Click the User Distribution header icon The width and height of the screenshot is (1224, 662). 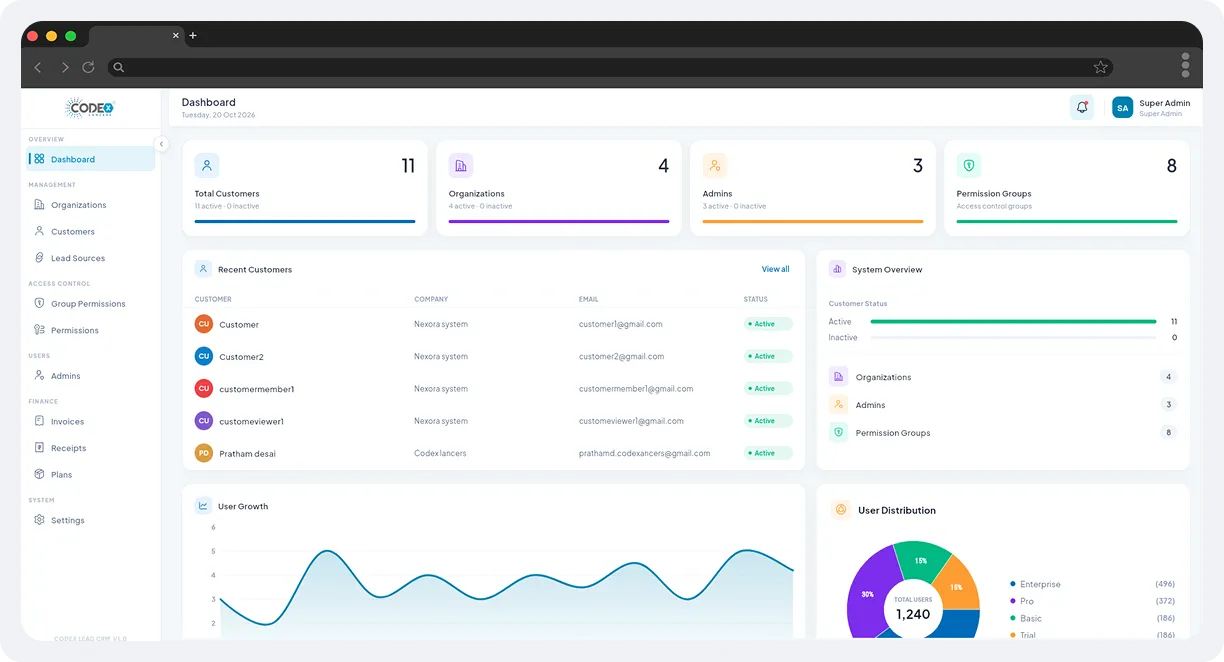pos(840,510)
